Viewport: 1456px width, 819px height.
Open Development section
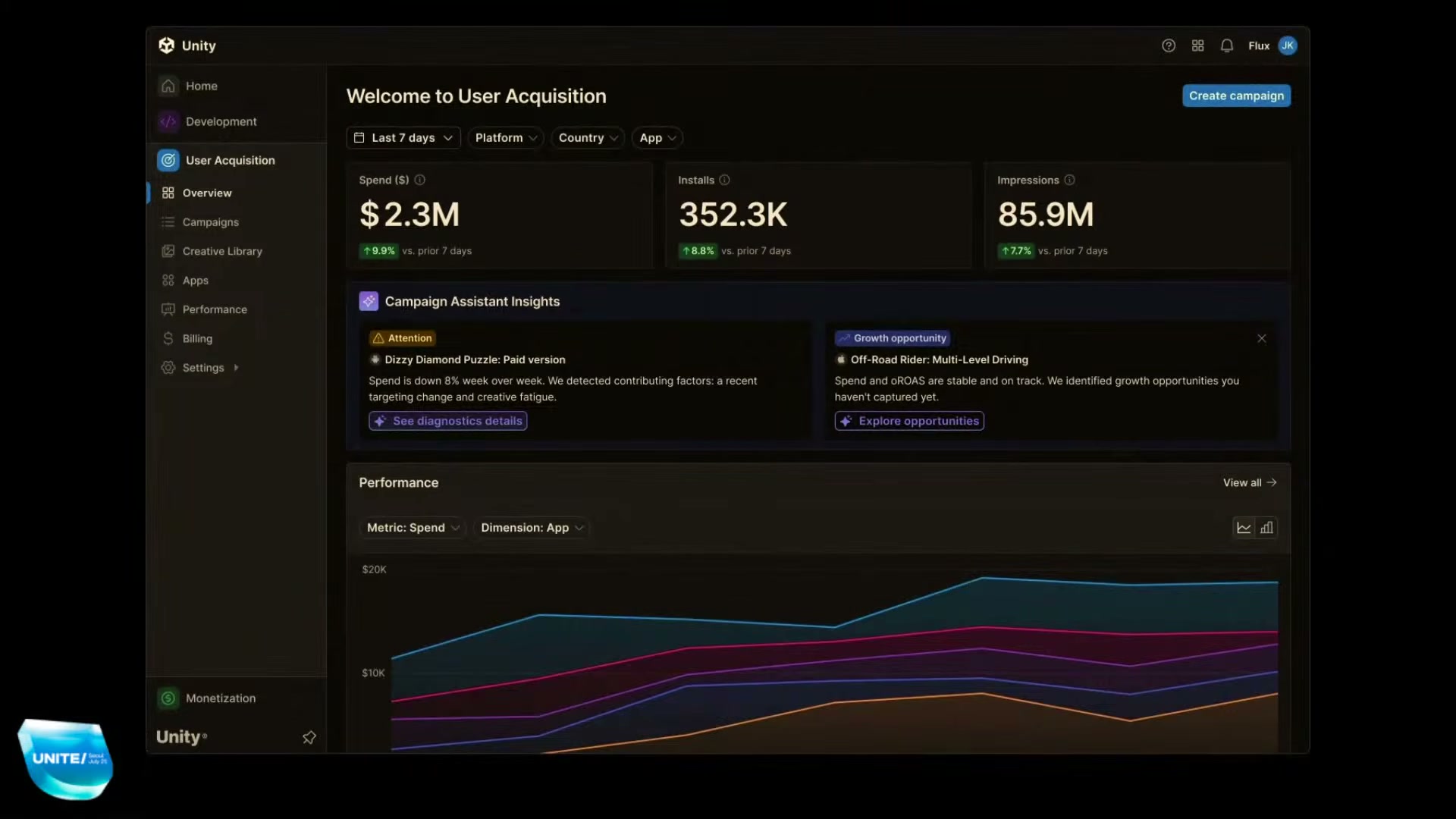tap(221, 121)
